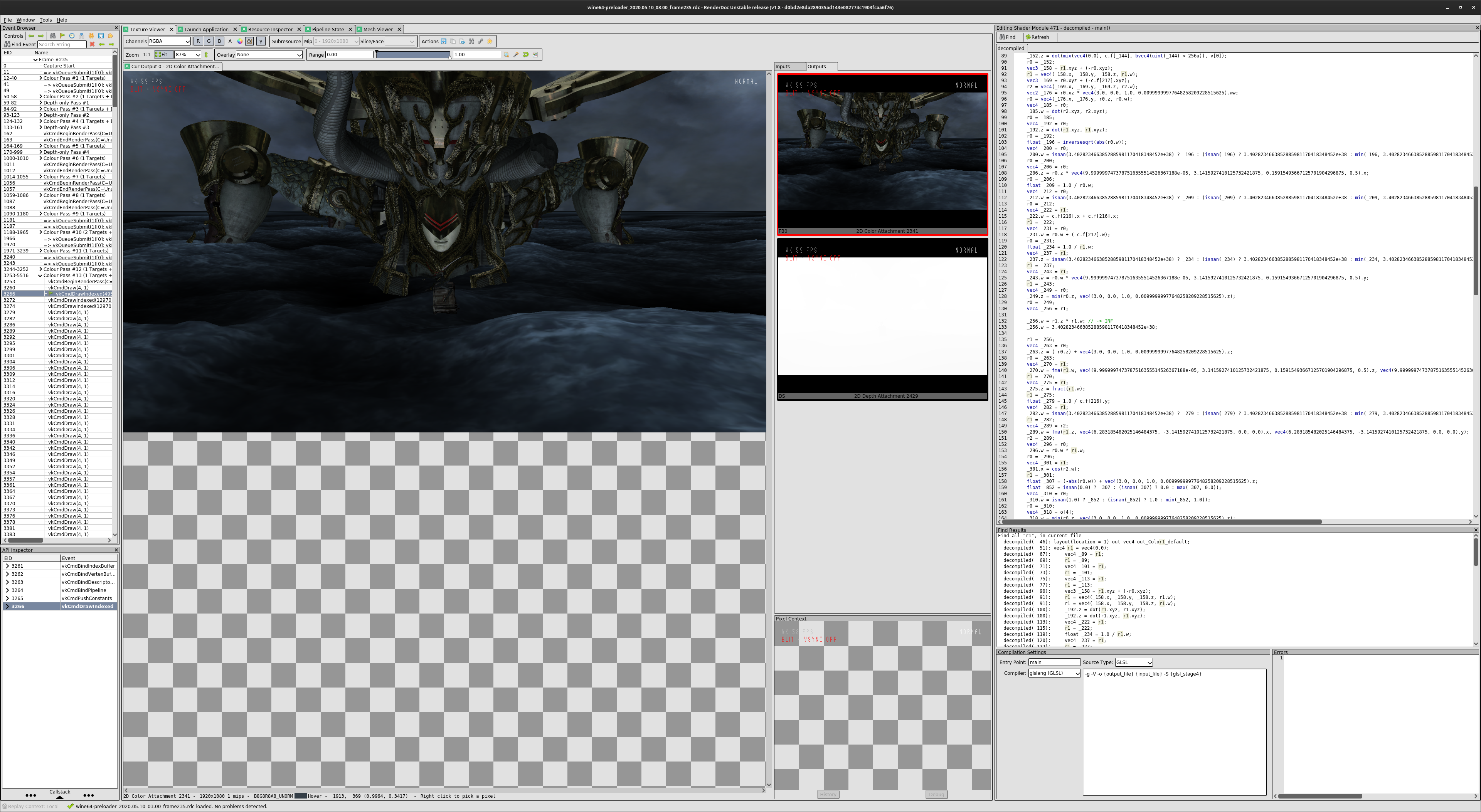Click the drawcall durations chart icon

[x=82, y=35]
